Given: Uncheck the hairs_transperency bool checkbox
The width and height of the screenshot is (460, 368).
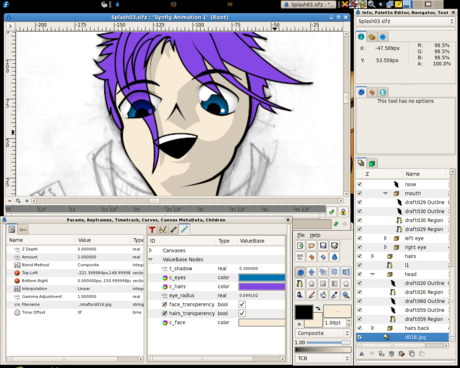Looking at the screenshot, I should [242, 313].
